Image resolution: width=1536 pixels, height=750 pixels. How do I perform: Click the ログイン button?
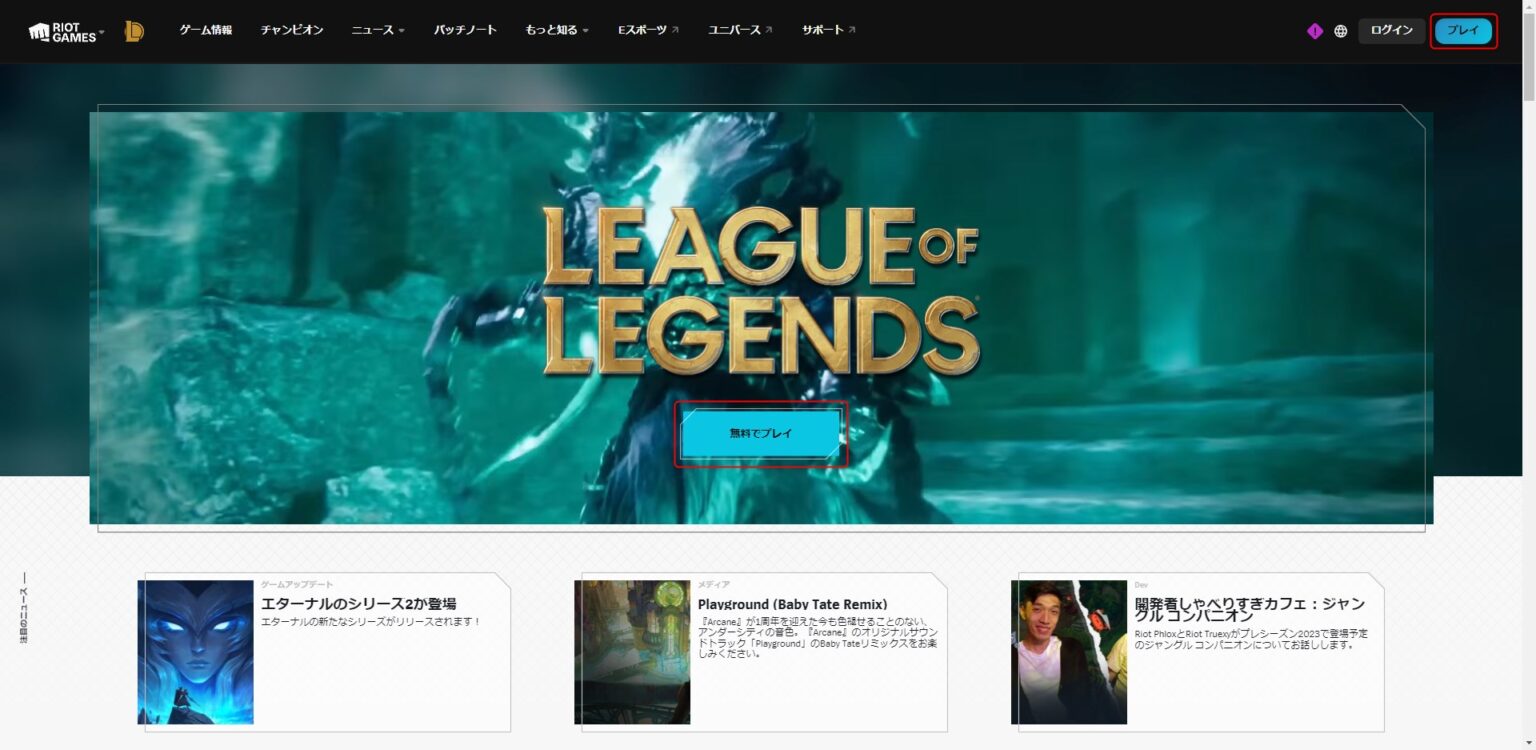(x=1391, y=30)
